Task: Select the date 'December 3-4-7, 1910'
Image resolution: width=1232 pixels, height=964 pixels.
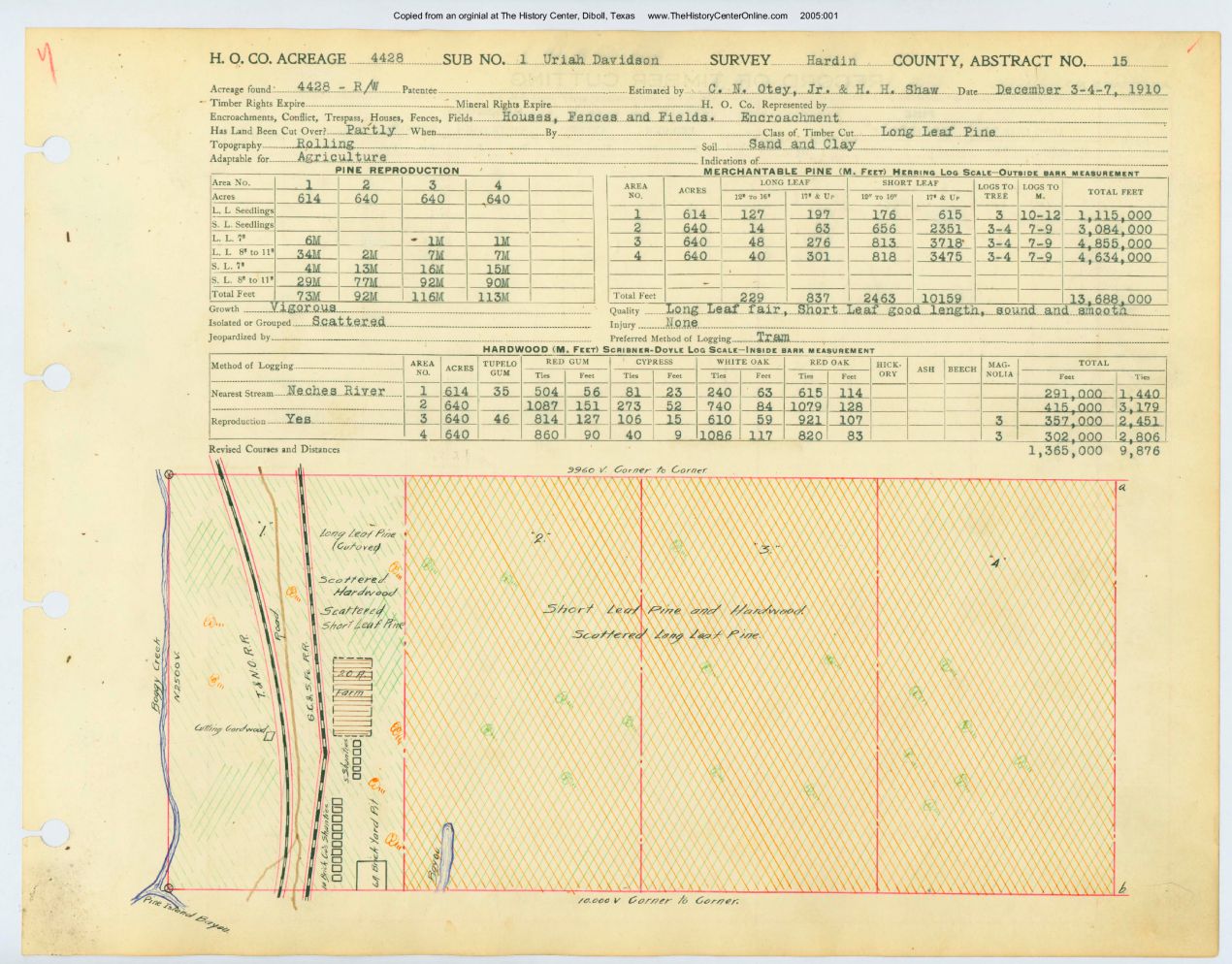Action: (x=1078, y=89)
